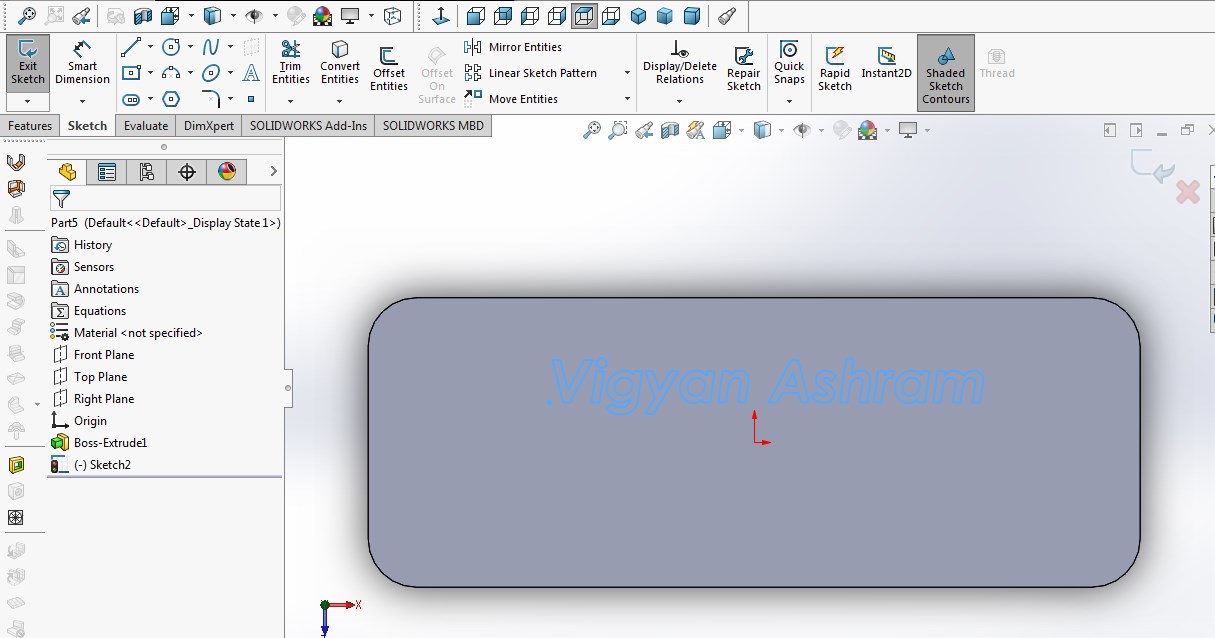Image resolution: width=1215 pixels, height=638 pixels.
Task: Switch to the Features tab
Action: pos(30,126)
